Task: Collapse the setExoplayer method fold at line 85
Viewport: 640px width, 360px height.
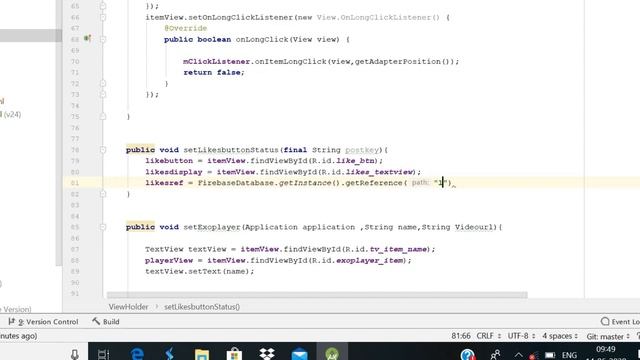Action: point(103,227)
